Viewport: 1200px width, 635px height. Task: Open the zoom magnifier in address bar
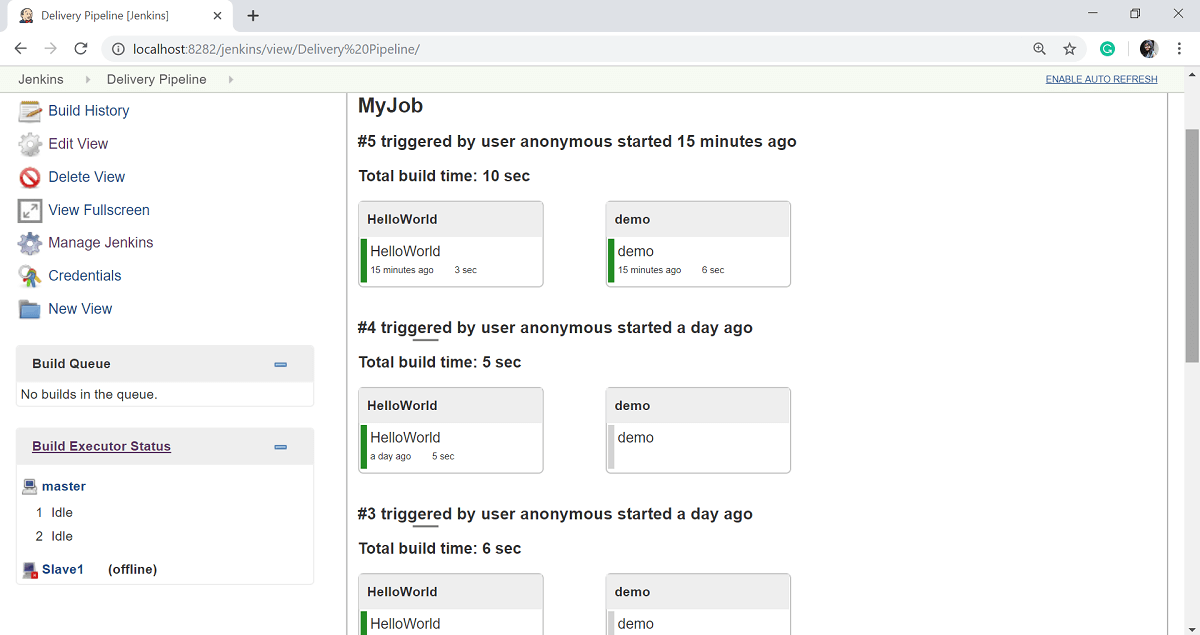pos(1040,49)
